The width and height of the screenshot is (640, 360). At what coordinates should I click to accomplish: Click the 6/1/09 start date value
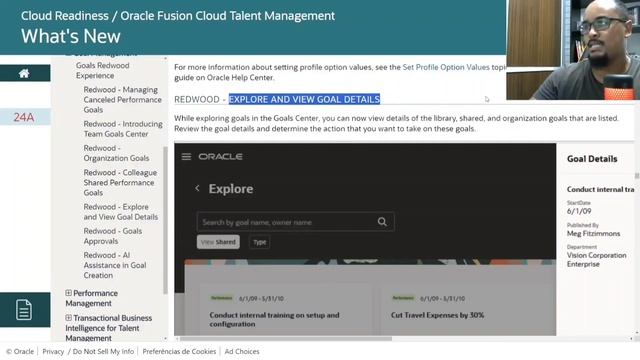(579, 211)
